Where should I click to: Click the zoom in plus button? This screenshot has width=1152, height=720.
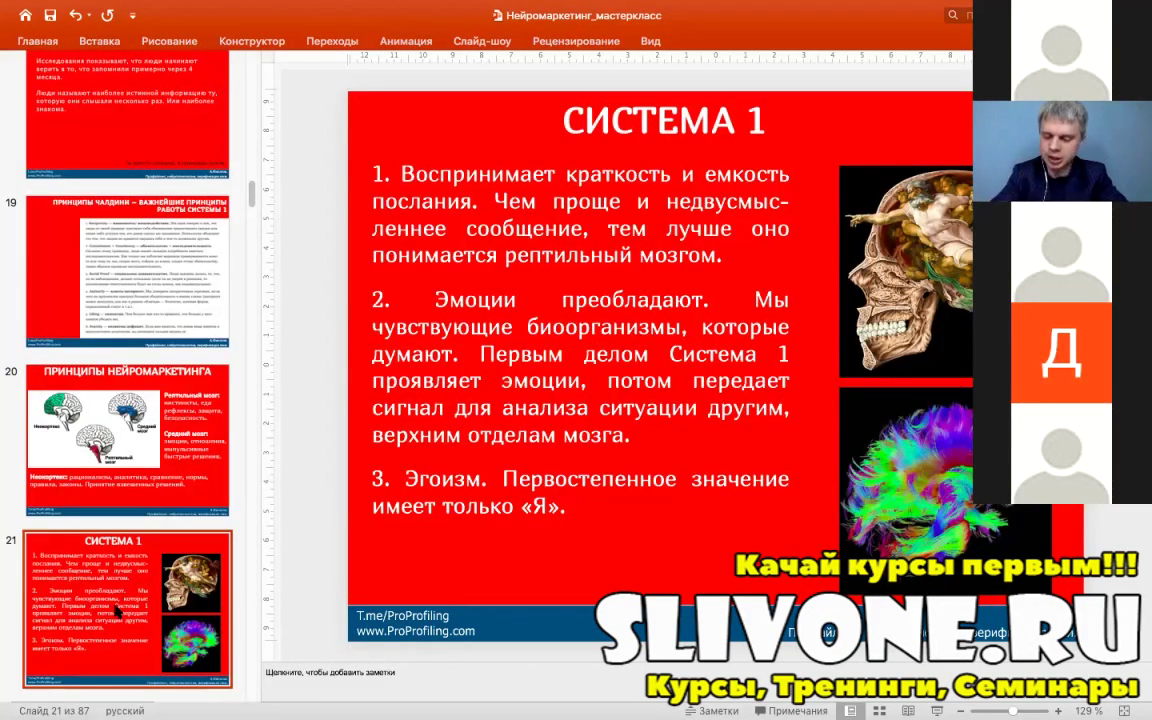point(1058,711)
